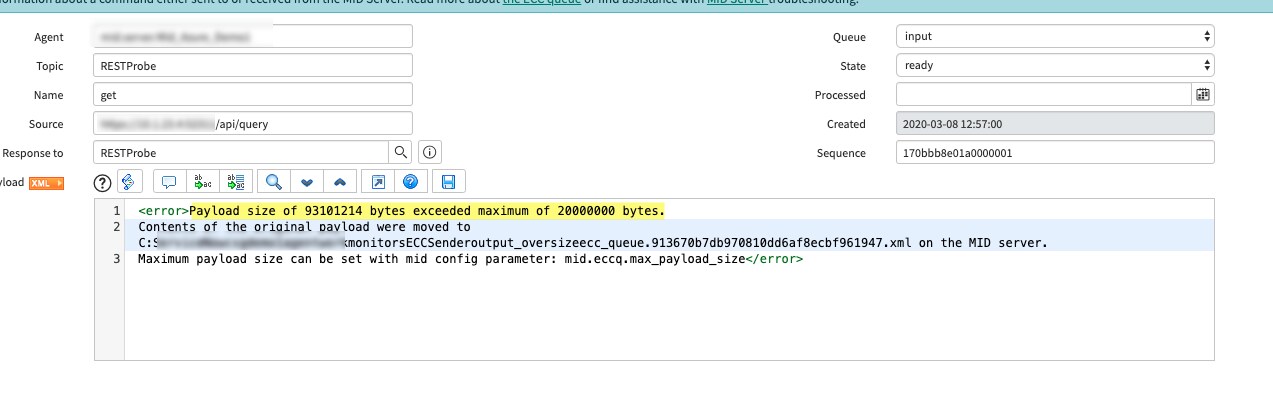Open the State dropdown showing ready

(1055, 66)
